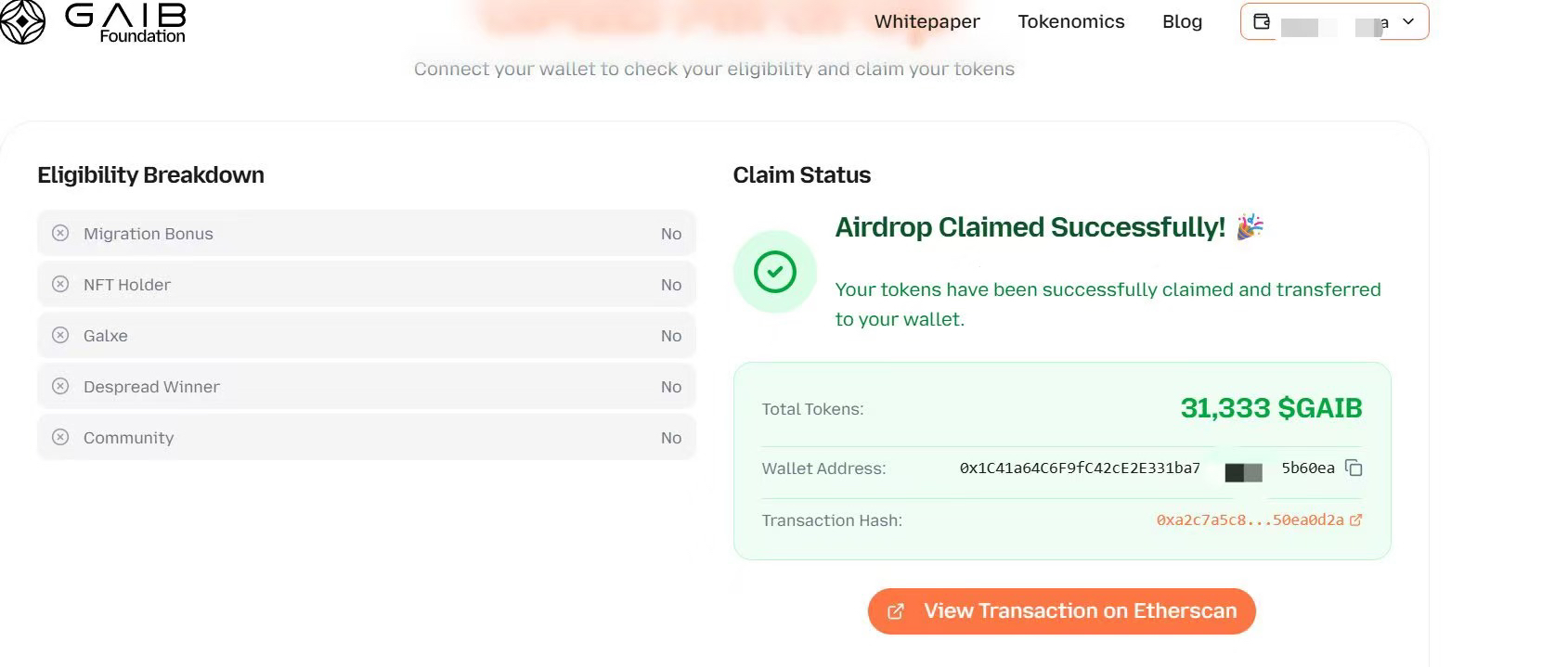Click the X icon beside NFT Holder
The height and width of the screenshot is (667, 1568).
(60, 285)
